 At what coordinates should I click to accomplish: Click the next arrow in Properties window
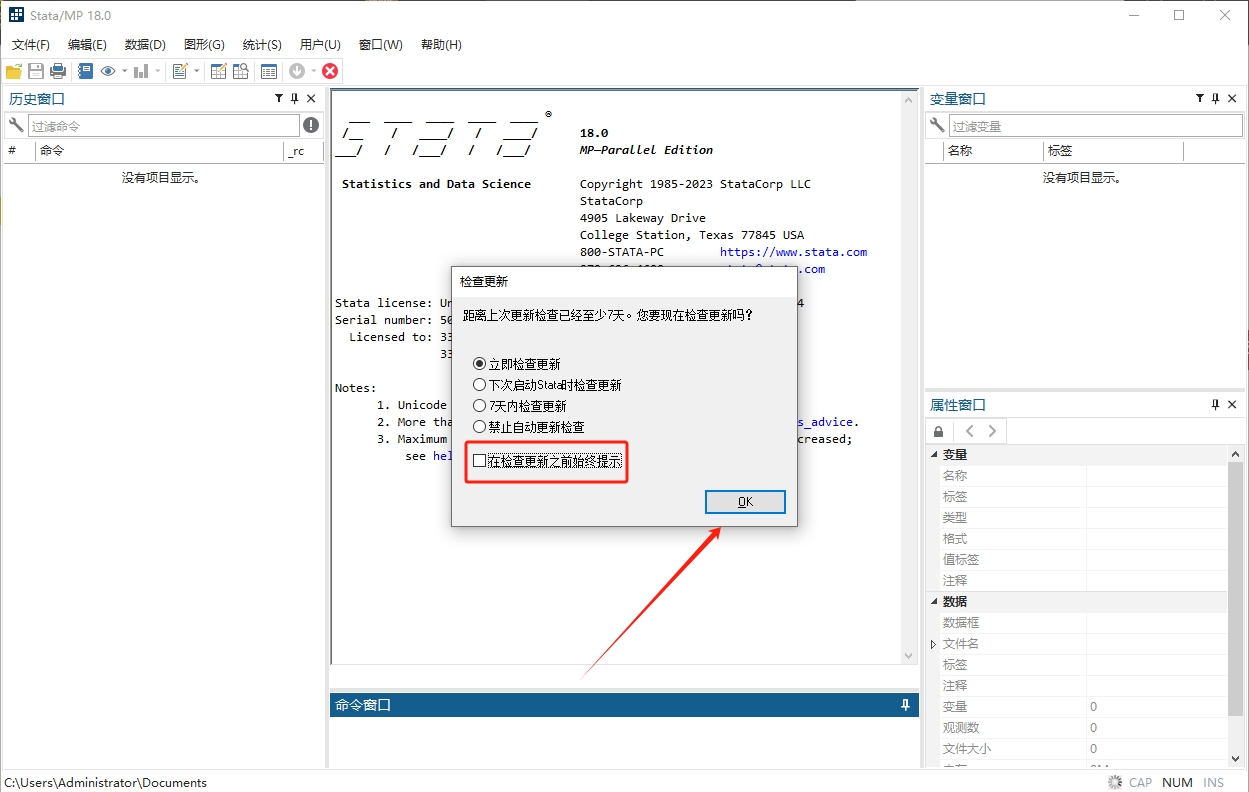coord(992,431)
